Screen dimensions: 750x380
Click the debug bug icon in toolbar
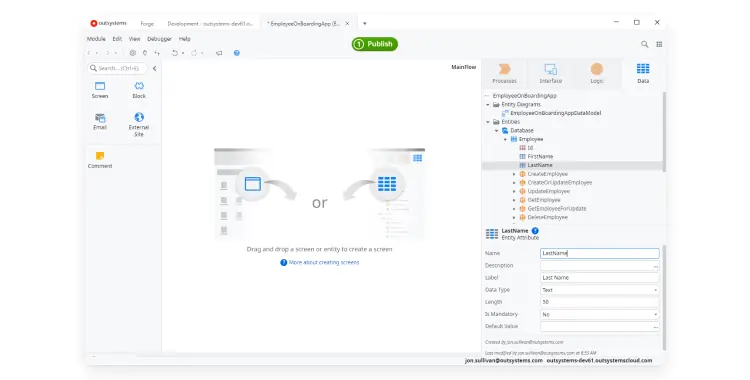coord(145,53)
